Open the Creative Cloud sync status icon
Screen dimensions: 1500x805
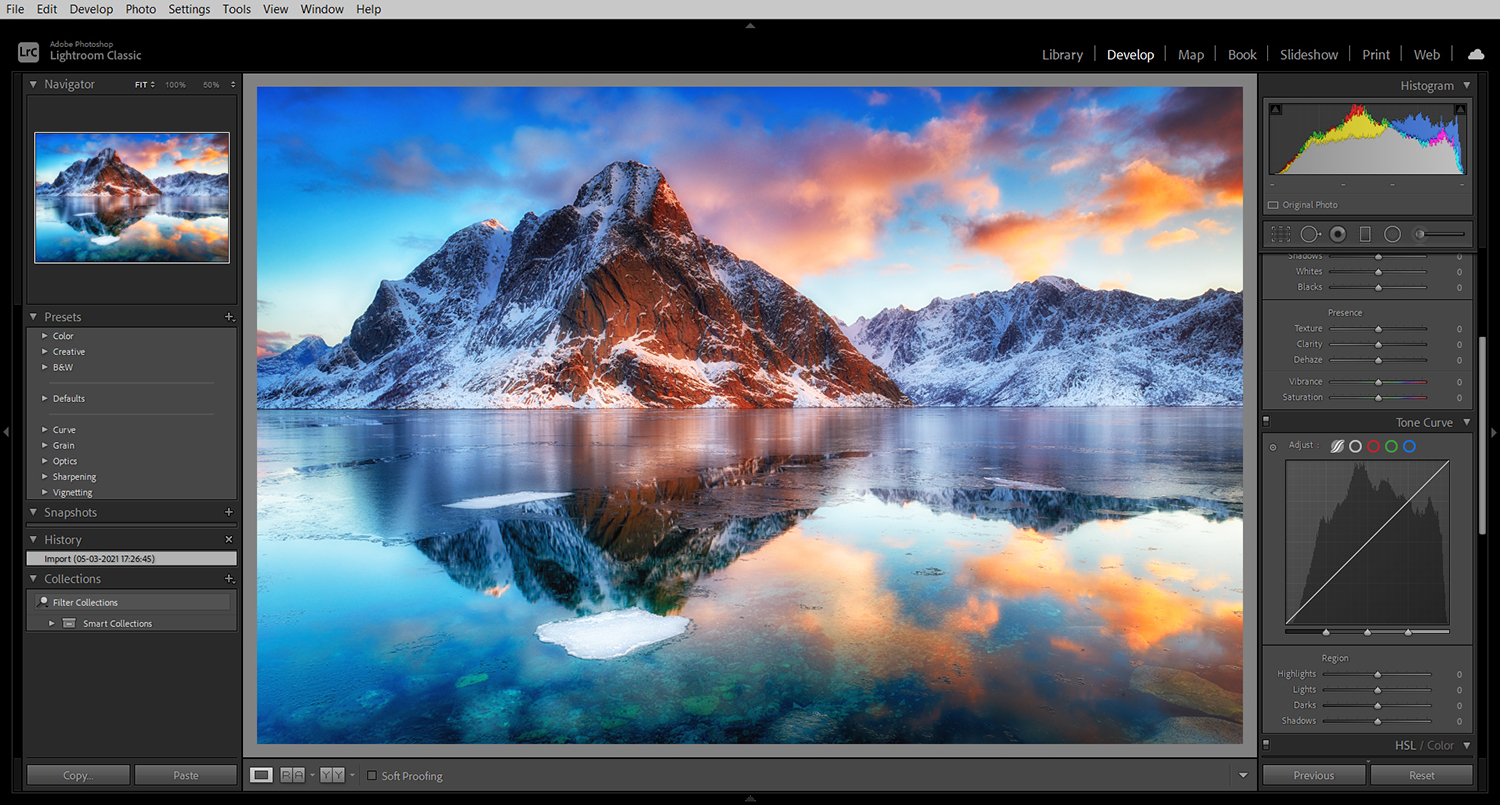coord(1476,54)
